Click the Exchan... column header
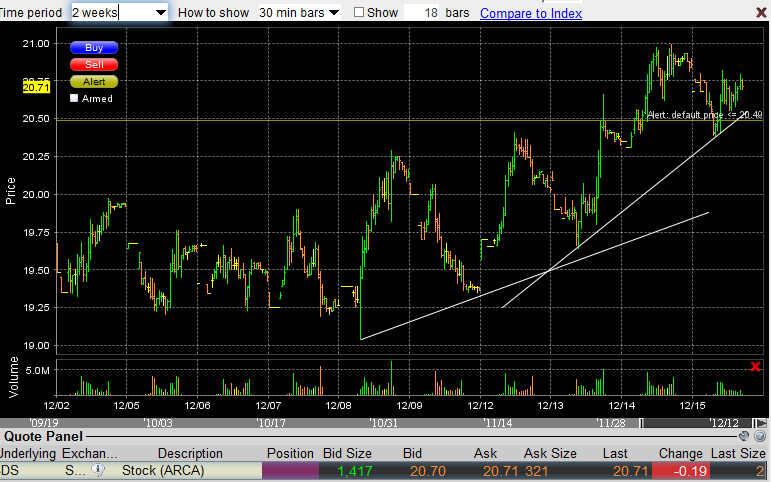This screenshot has height=482, width=771. [x=90, y=453]
